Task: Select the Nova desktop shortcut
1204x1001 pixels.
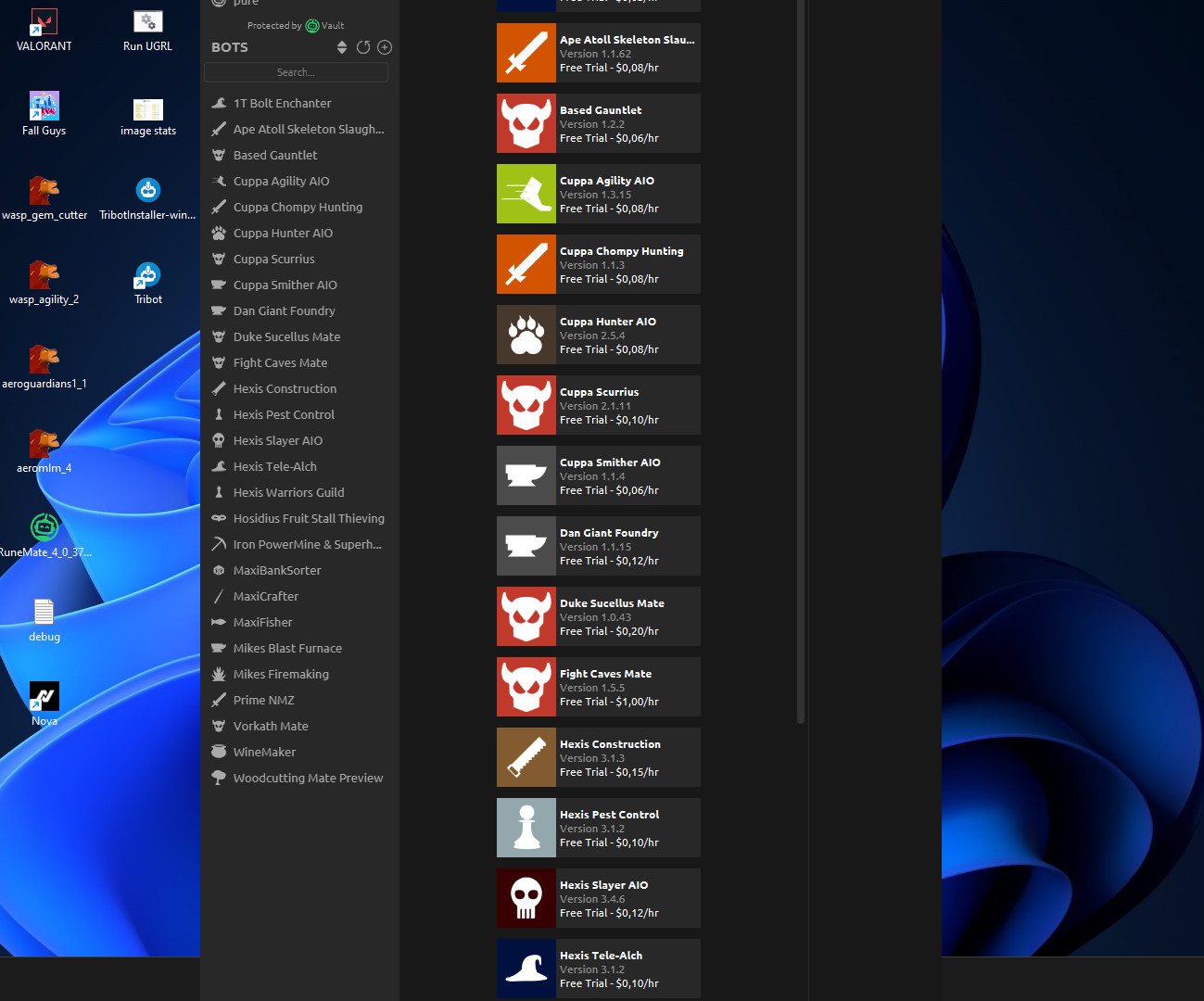Action: click(44, 705)
